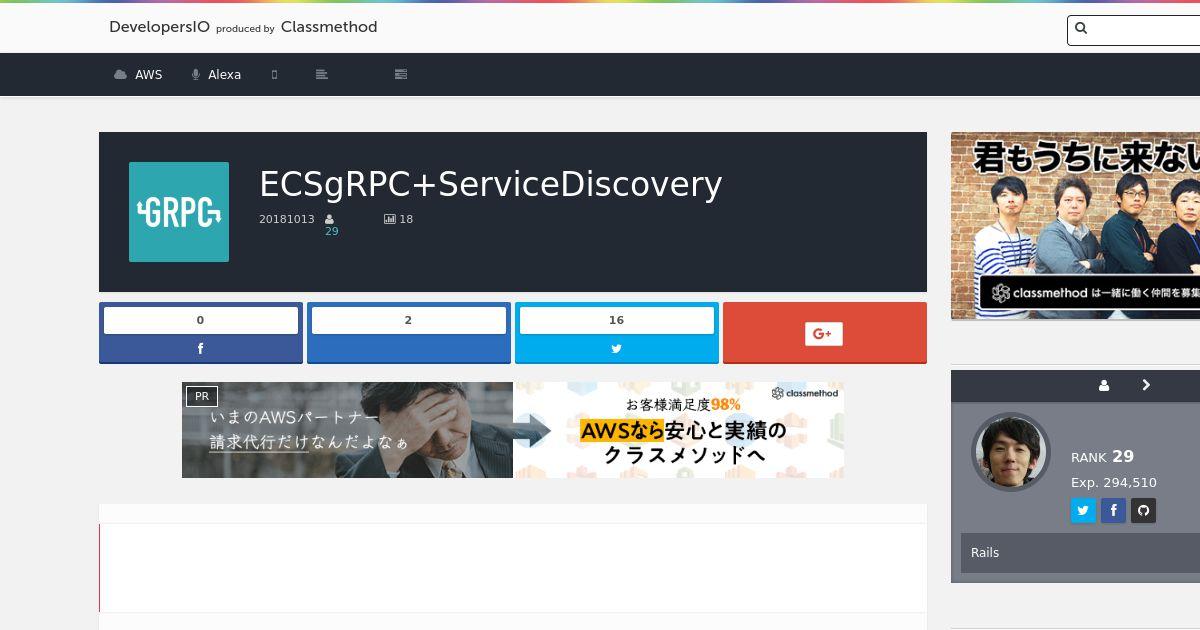The height and width of the screenshot is (630, 1200).
Task: Click the AWS partner PR banner ad
Action: [x=513, y=430]
